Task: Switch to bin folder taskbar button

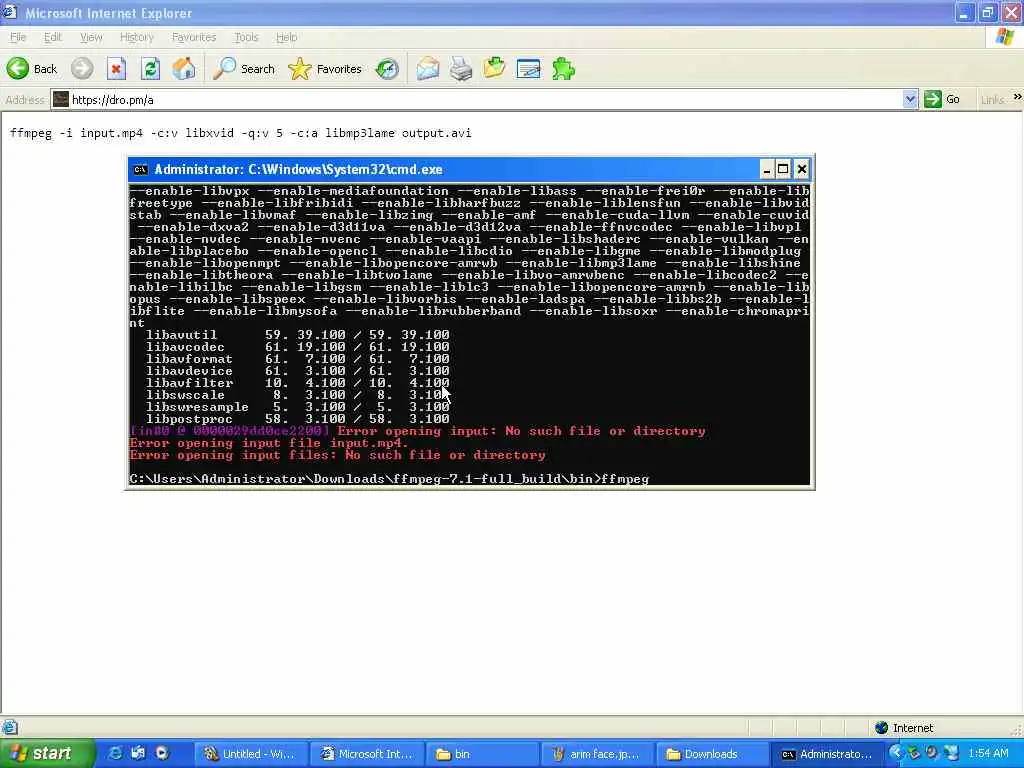Action: [x=483, y=754]
